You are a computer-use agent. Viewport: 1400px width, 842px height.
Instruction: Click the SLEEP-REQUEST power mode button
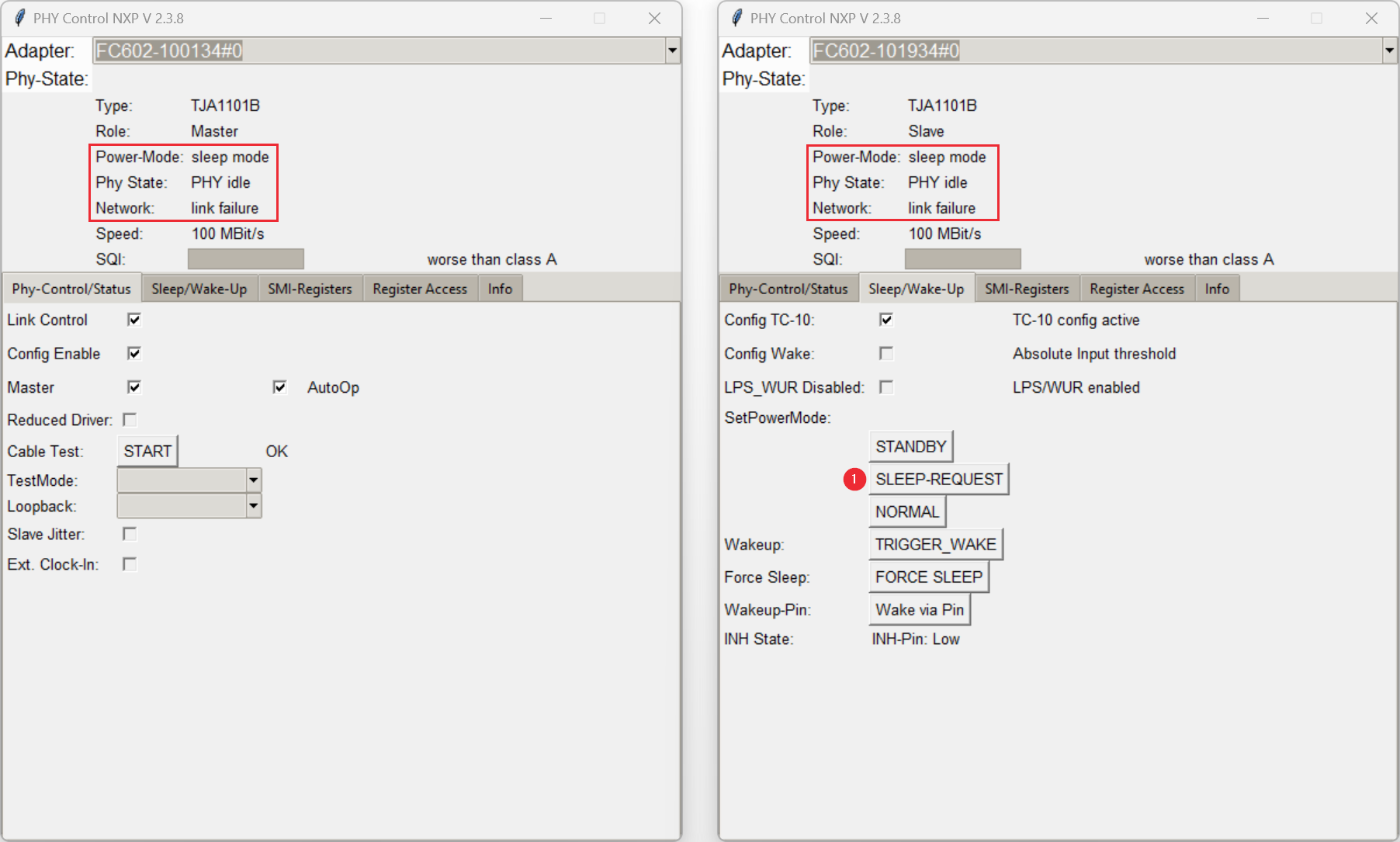(x=939, y=479)
